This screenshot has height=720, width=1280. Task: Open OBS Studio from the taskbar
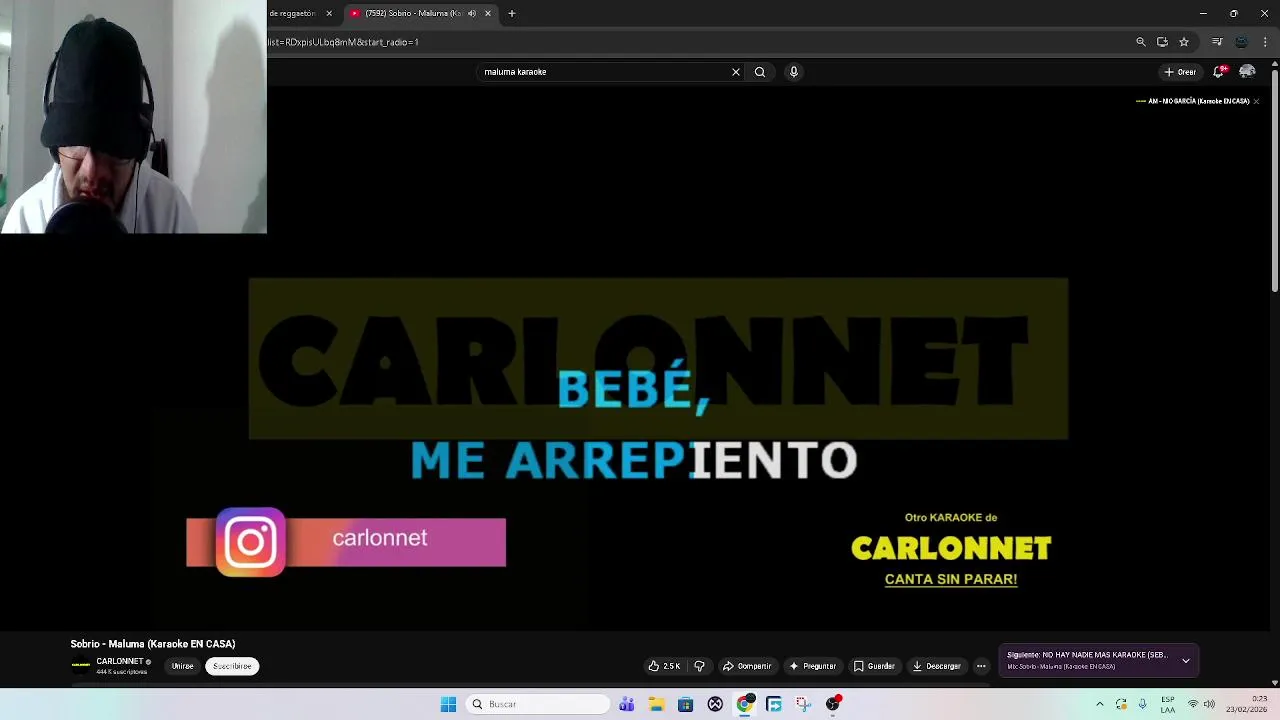[833, 704]
